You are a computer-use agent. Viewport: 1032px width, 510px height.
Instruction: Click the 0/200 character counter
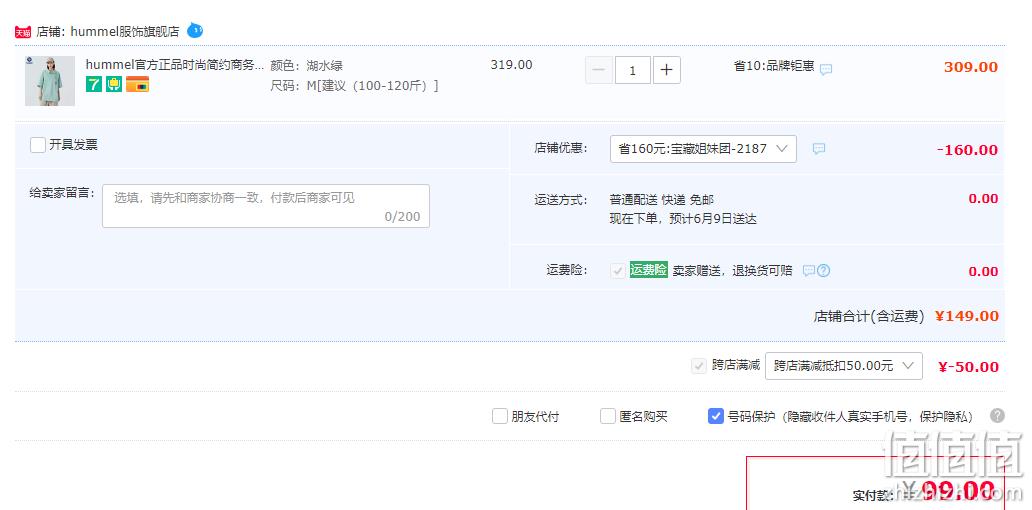click(403, 217)
